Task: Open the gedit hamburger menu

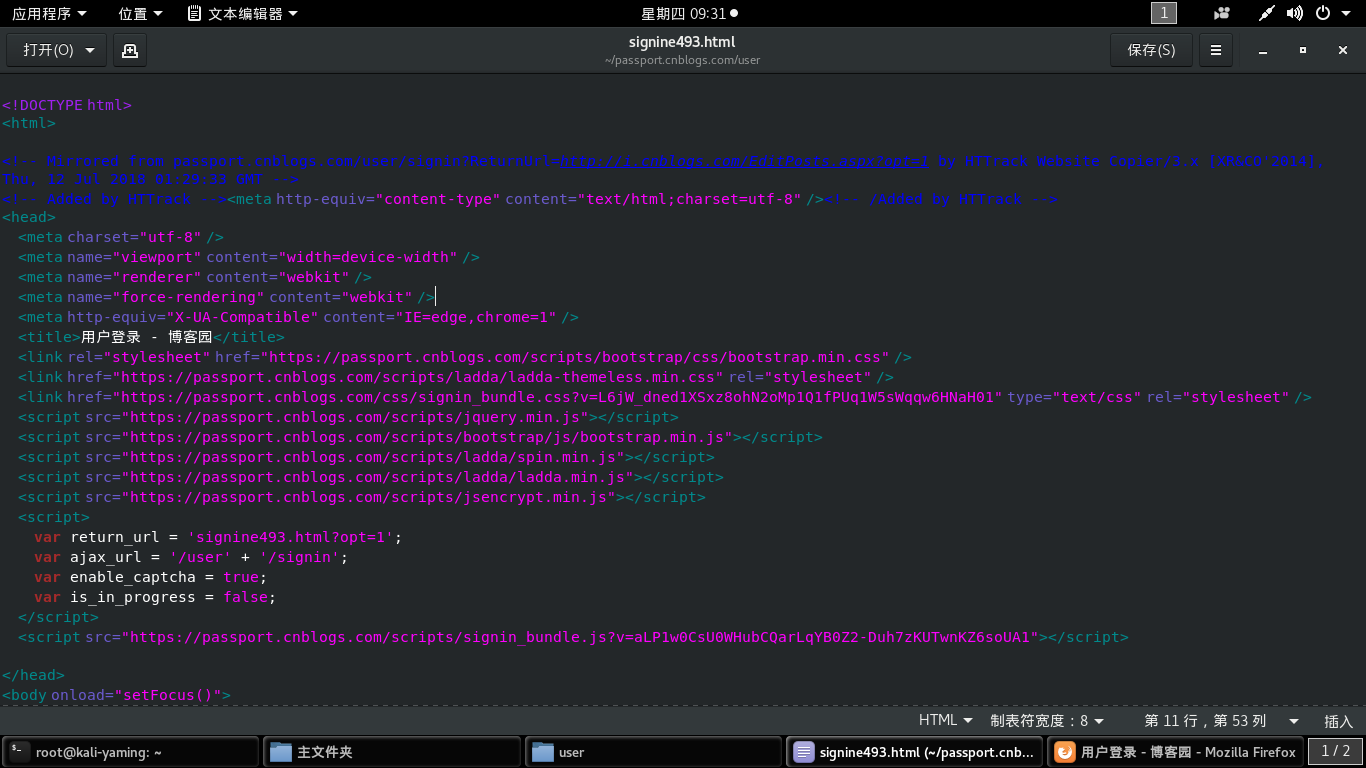Action: click(x=1215, y=50)
